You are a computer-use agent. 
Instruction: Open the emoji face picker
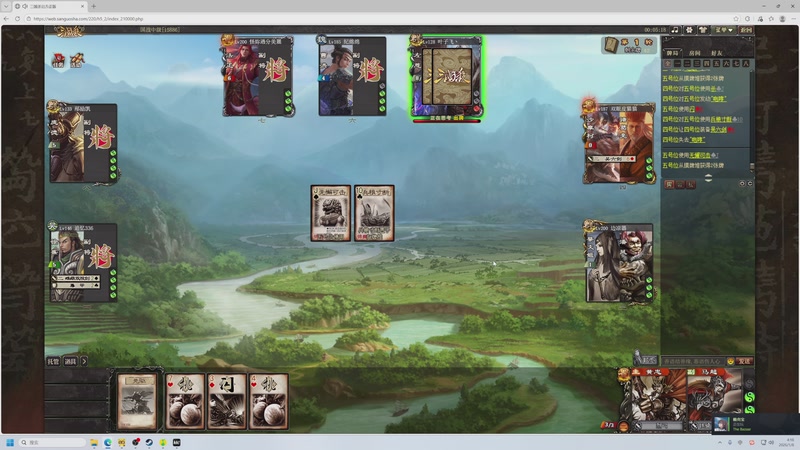tap(731, 361)
